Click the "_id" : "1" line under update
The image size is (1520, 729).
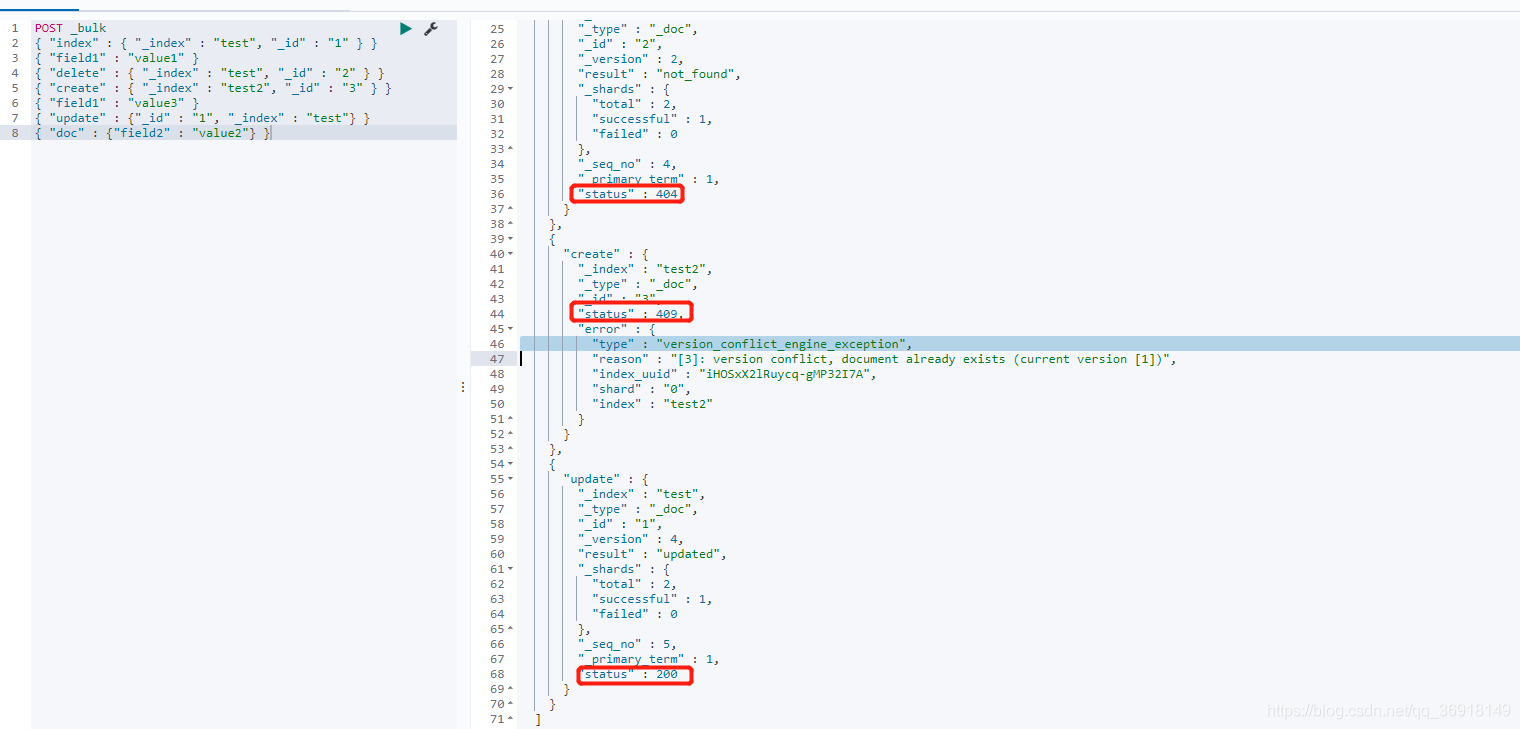[620, 524]
